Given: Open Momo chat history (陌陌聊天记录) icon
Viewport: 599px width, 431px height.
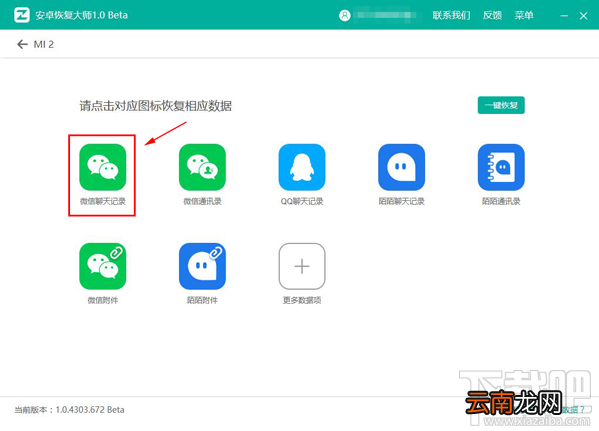Looking at the screenshot, I should (x=401, y=167).
